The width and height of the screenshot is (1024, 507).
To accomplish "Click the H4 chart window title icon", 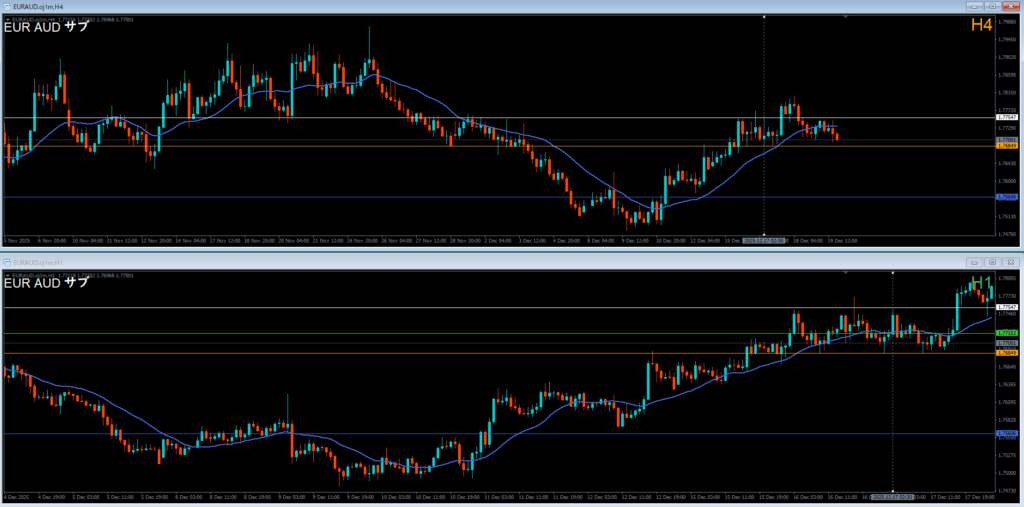I will 8,6.
